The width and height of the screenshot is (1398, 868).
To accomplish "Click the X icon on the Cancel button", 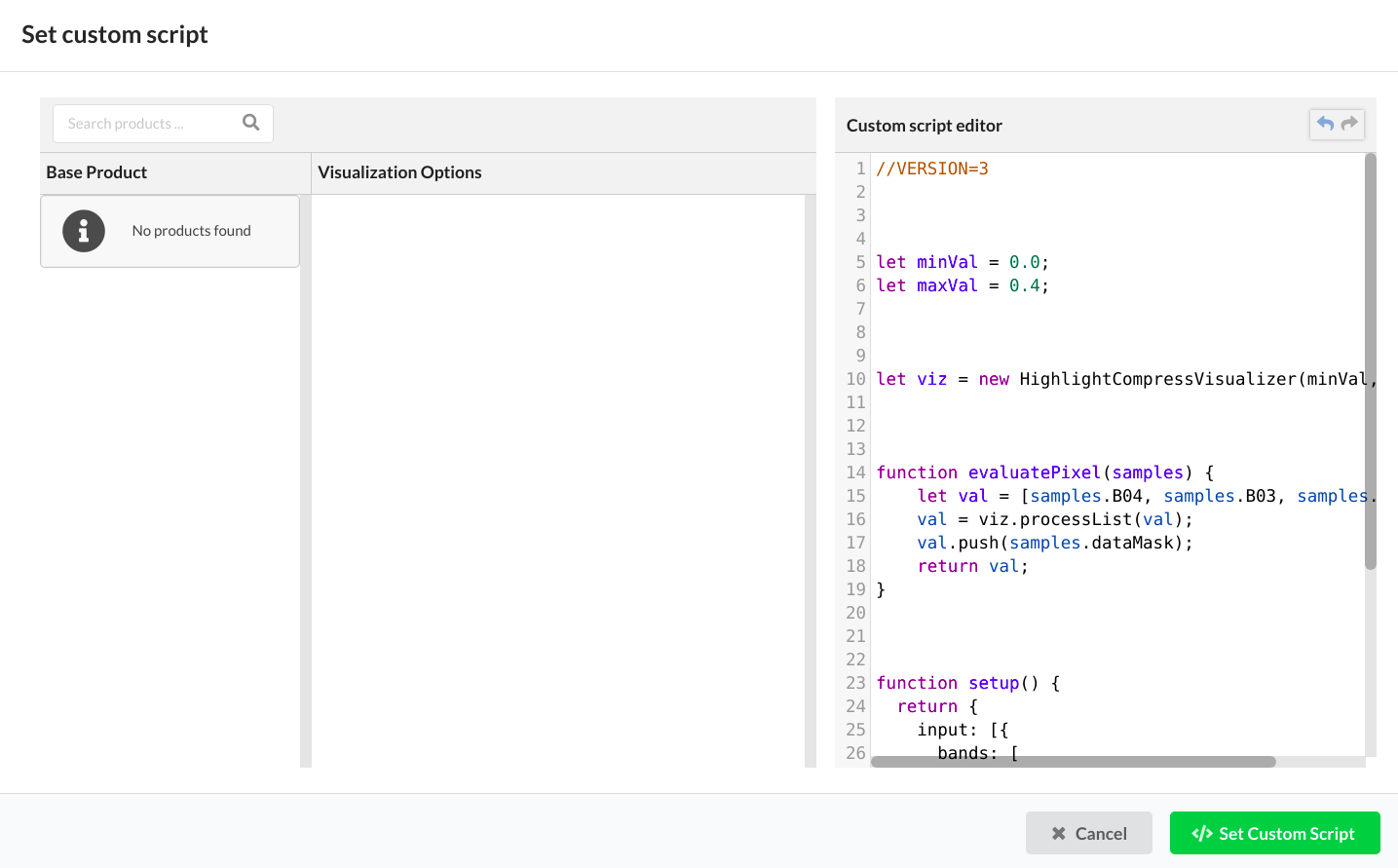I will tap(1058, 833).
